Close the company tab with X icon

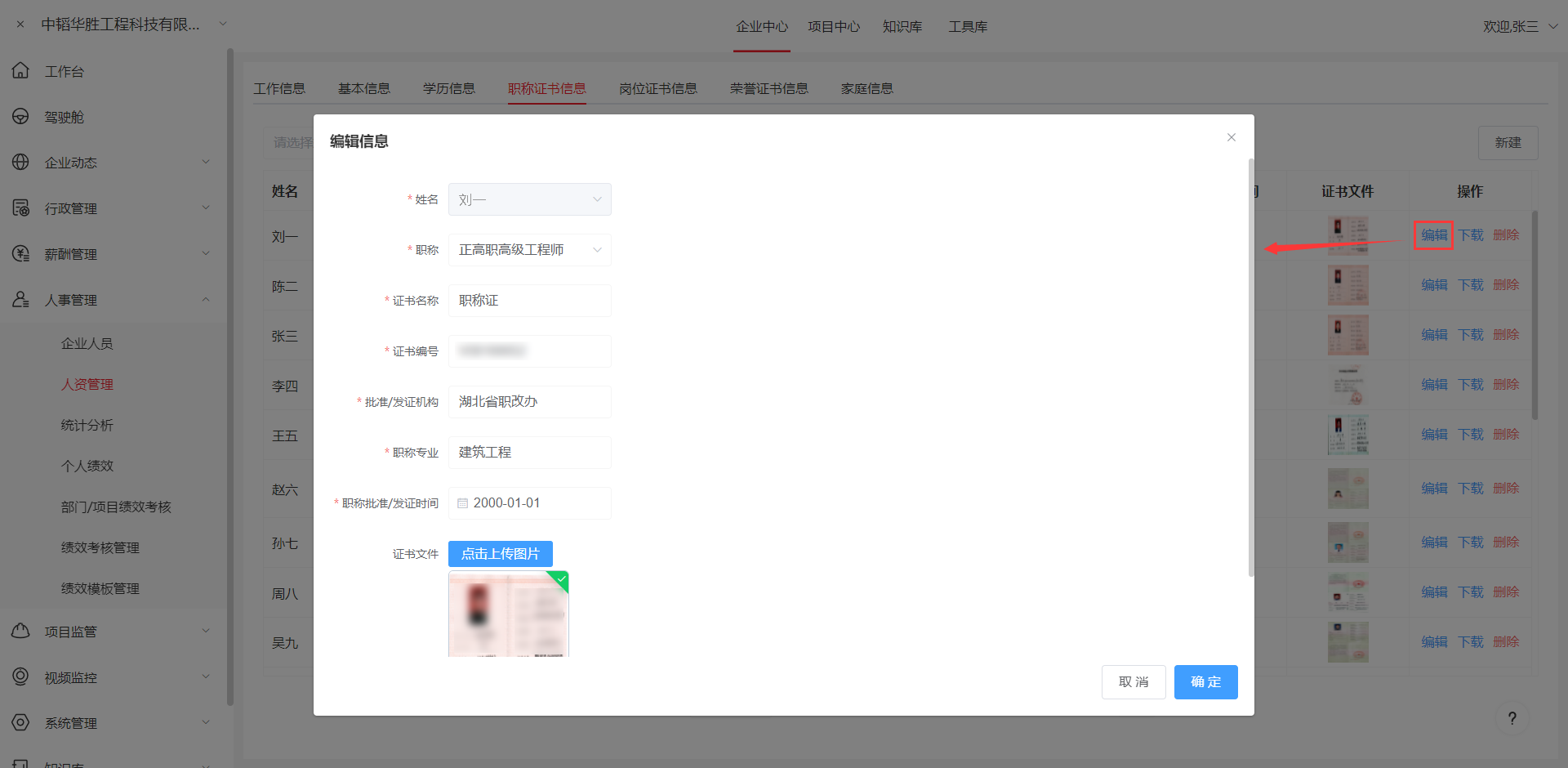[x=20, y=25]
